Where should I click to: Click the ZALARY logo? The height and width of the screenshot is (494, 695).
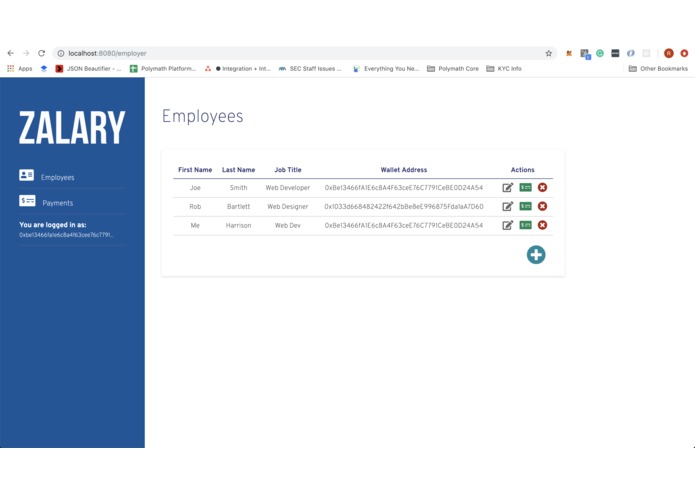[x=72, y=128]
